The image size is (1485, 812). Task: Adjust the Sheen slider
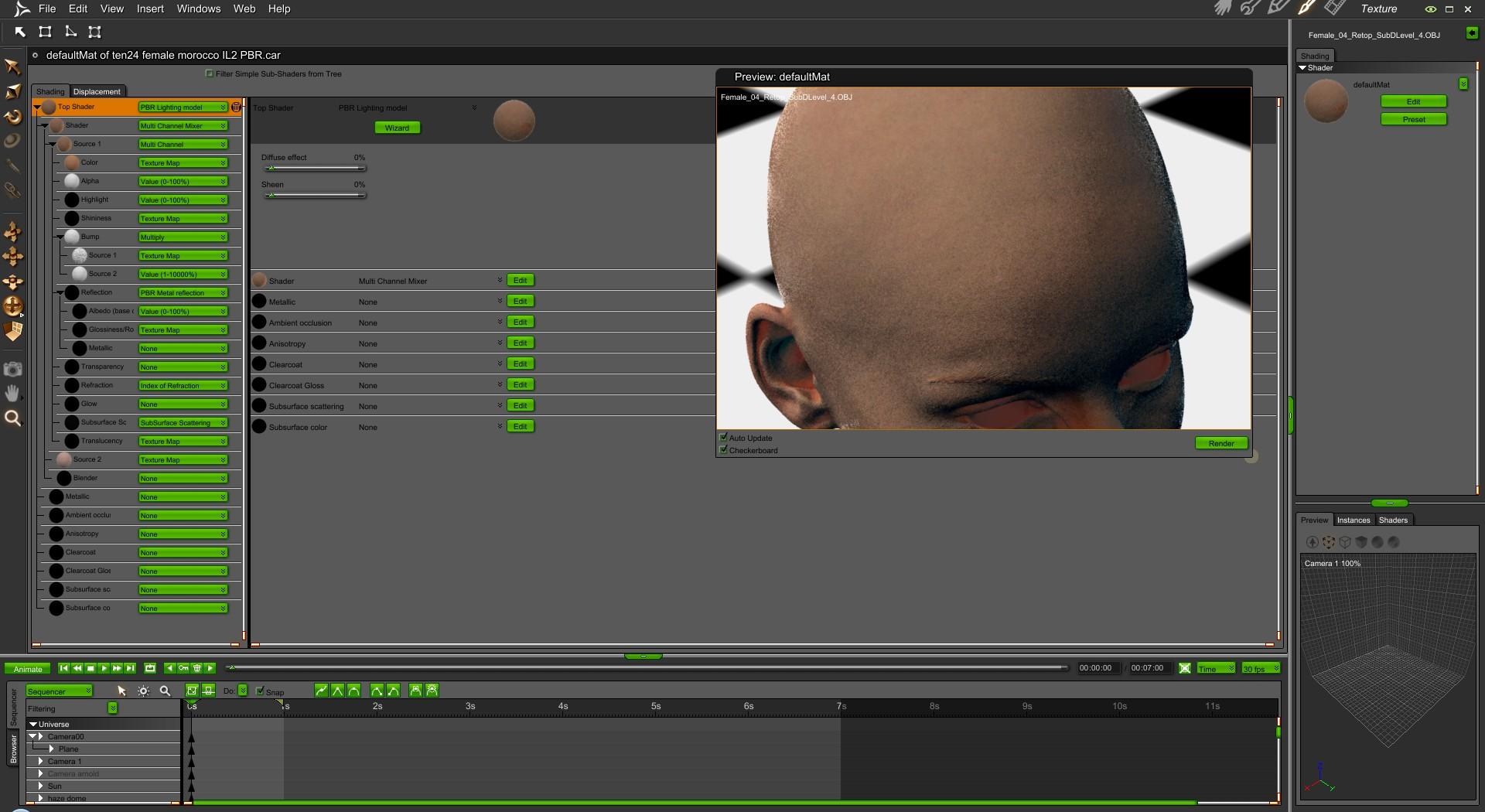313,196
